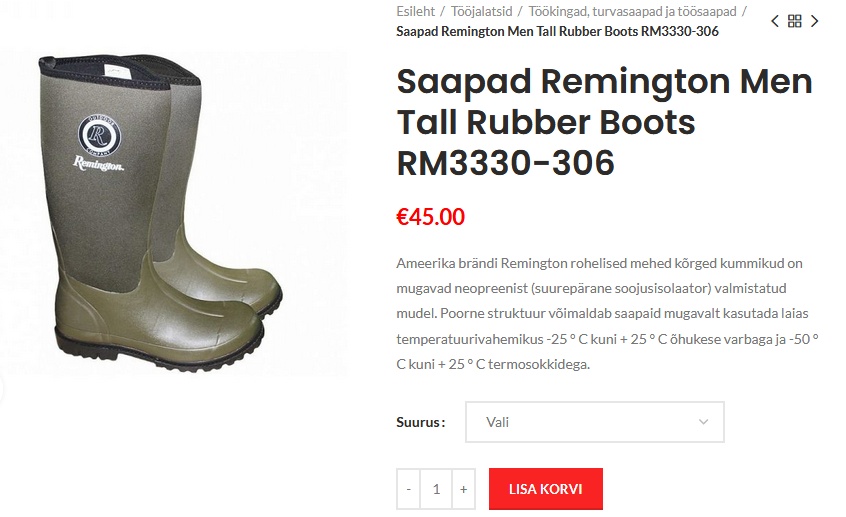
Task: Decrease quantity with the minus button
Action: pyautogui.click(x=408, y=489)
